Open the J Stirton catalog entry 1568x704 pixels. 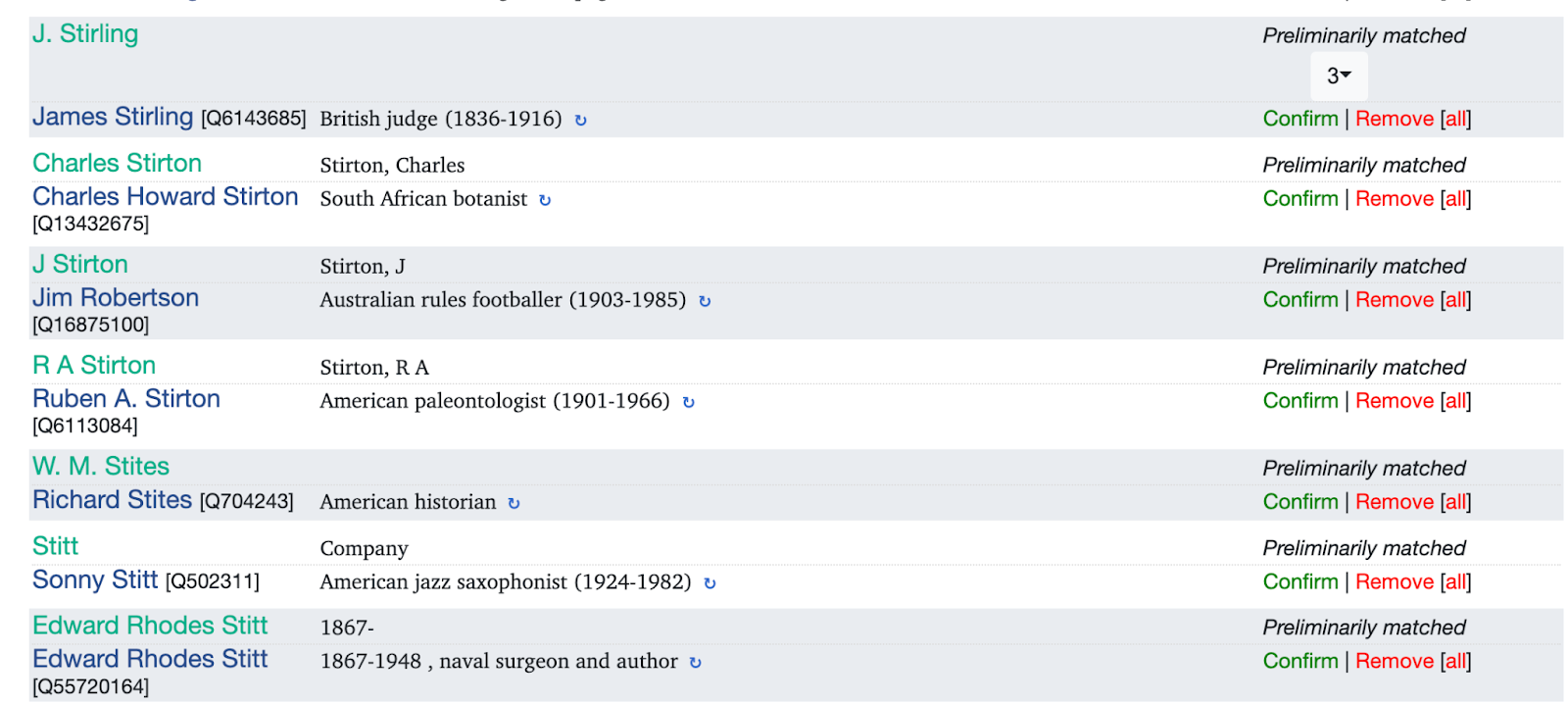[80, 264]
